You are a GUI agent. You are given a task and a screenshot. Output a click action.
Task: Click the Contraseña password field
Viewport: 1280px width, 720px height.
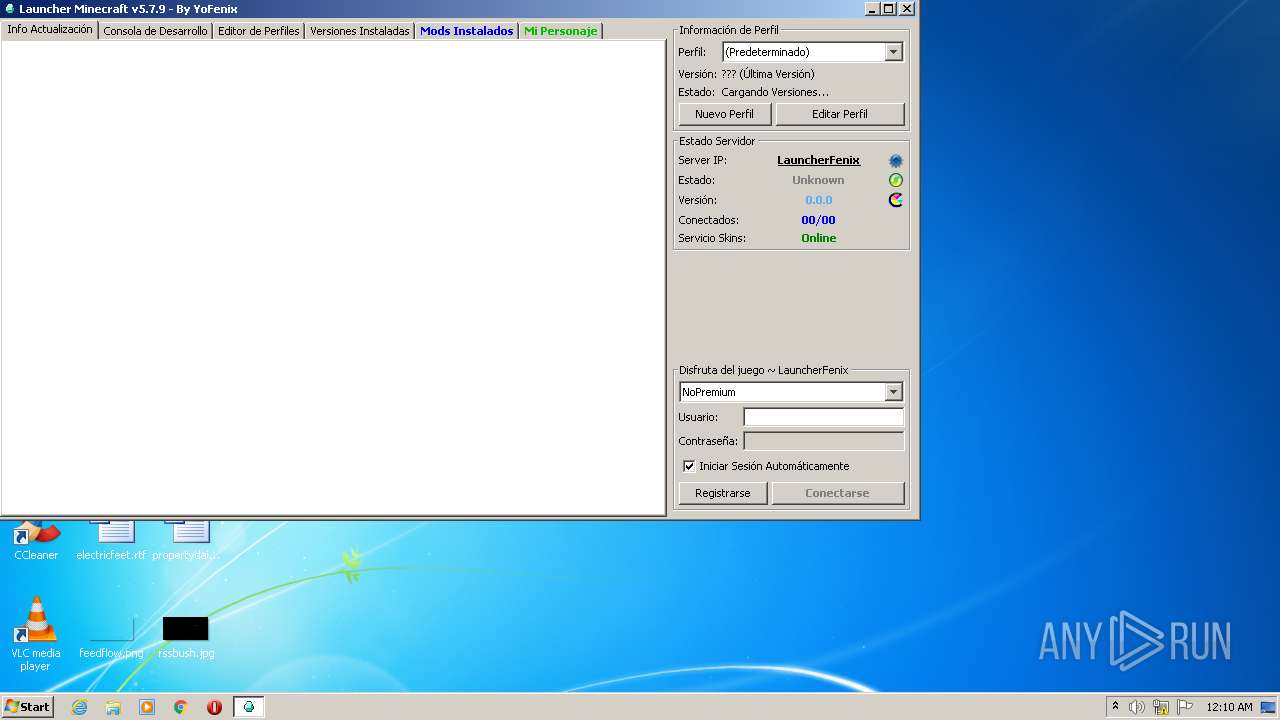(x=824, y=441)
